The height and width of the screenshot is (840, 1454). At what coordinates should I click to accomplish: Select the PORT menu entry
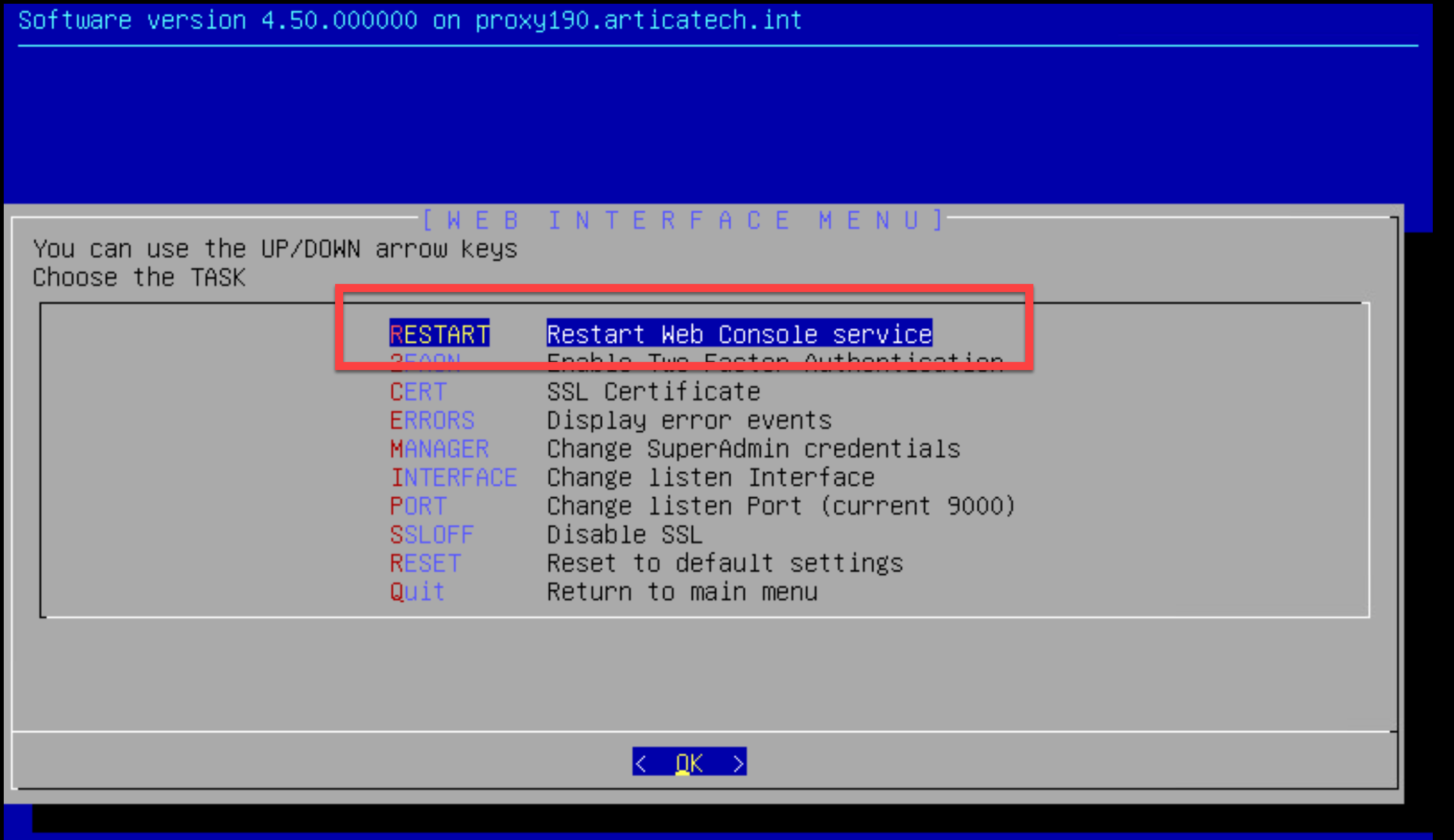point(418,506)
